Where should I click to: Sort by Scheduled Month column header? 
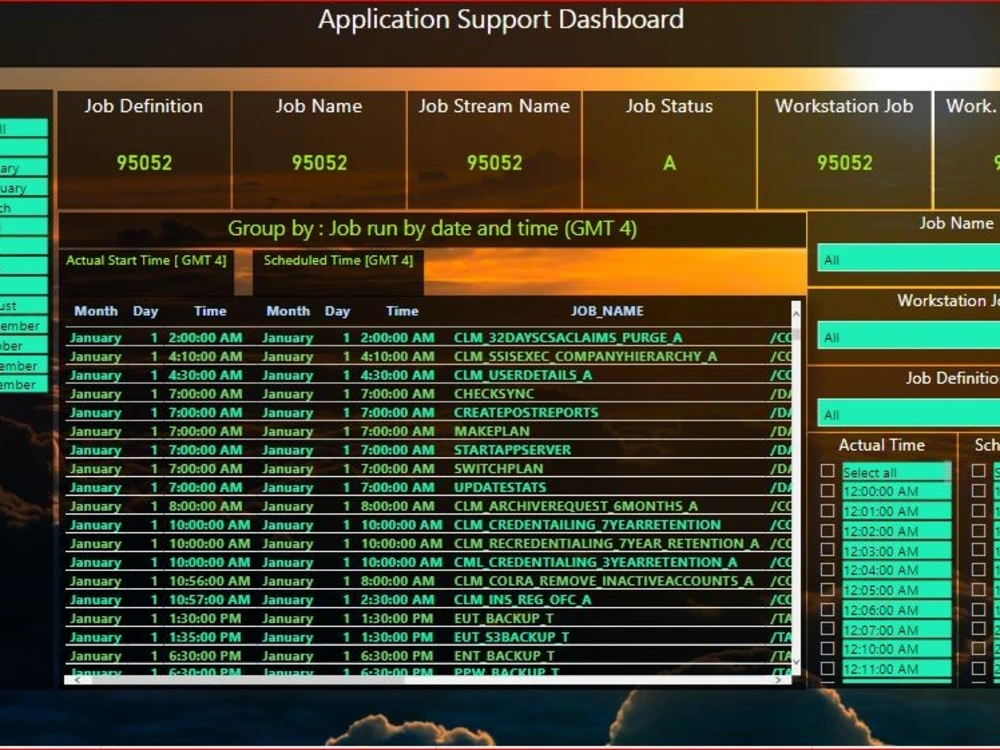point(288,311)
